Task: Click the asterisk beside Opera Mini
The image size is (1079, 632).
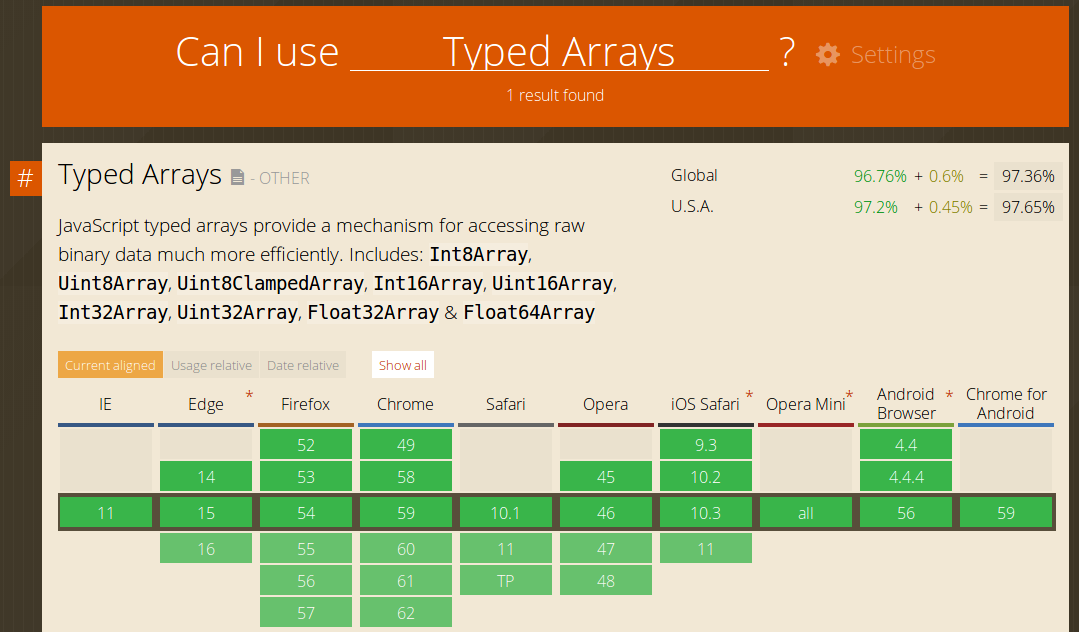Action: coord(849,396)
